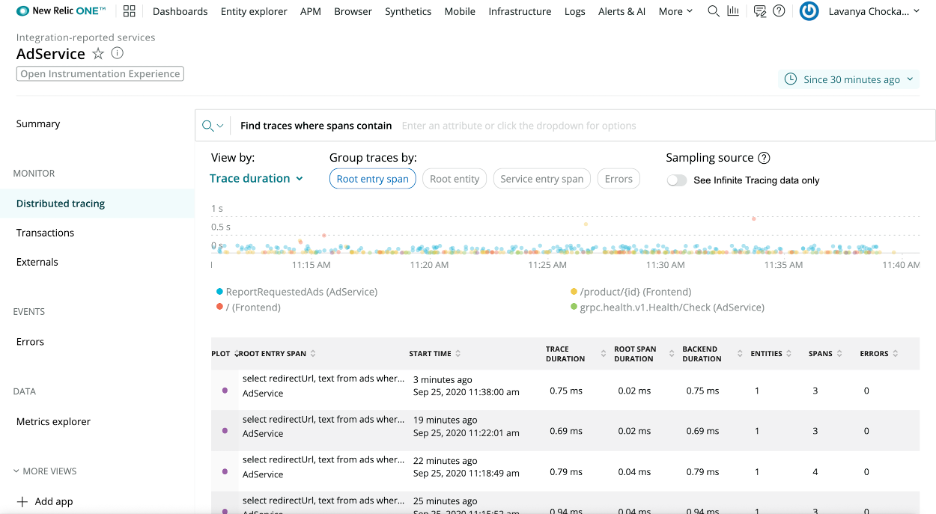Click the plus icon for Add app
This screenshot has height=514, width=936.
[22, 501]
